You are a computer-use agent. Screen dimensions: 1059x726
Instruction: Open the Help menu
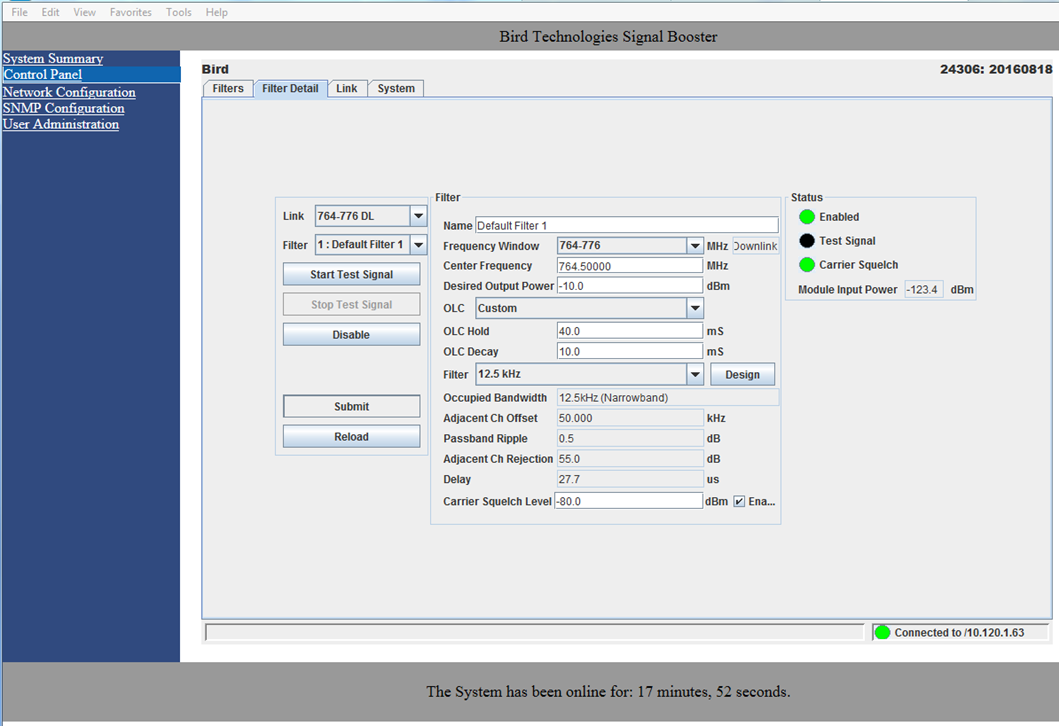click(x=216, y=12)
